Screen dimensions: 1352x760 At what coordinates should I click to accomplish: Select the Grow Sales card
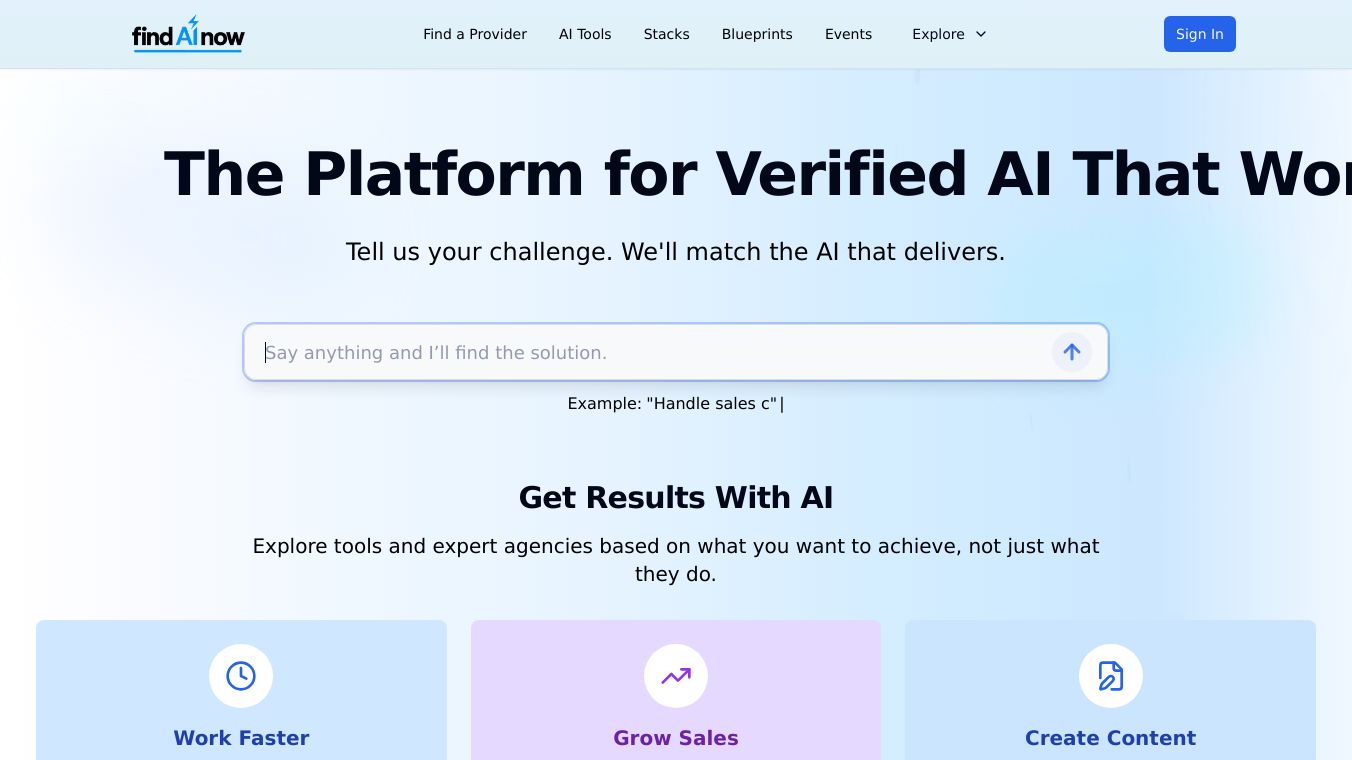pos(675,700)
